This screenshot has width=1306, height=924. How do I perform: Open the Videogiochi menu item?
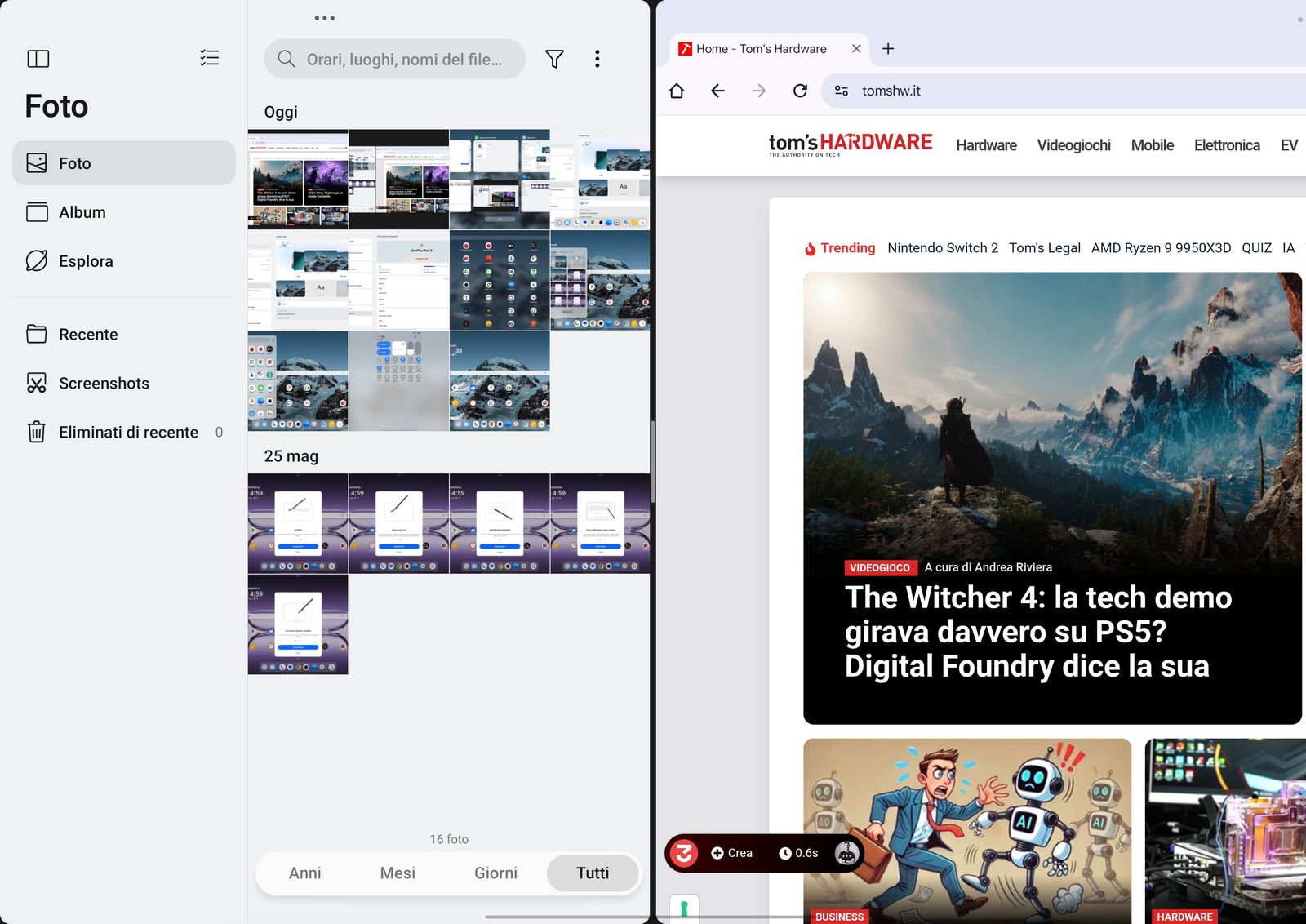tap(1073, 145)
